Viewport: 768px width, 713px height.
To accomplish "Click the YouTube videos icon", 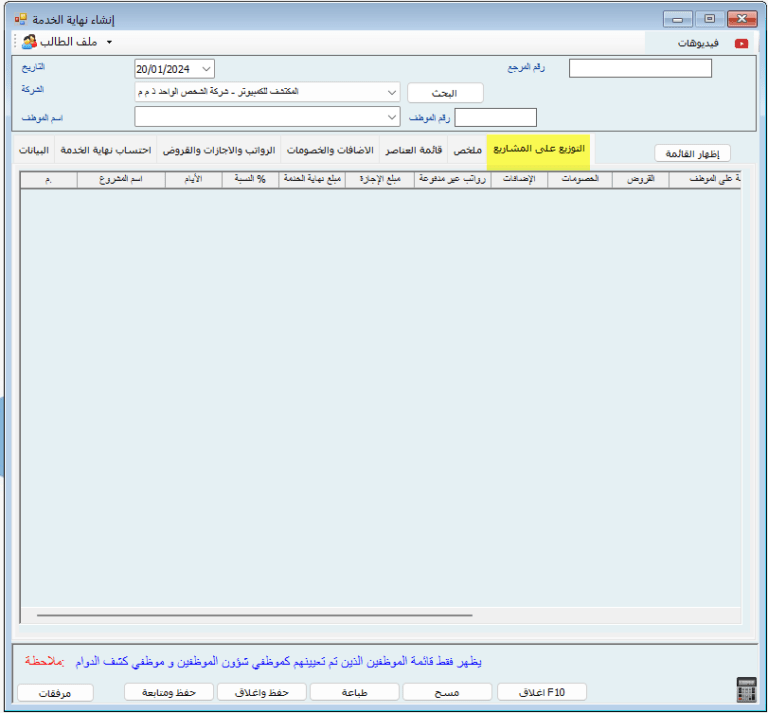I will coord(741,43).
